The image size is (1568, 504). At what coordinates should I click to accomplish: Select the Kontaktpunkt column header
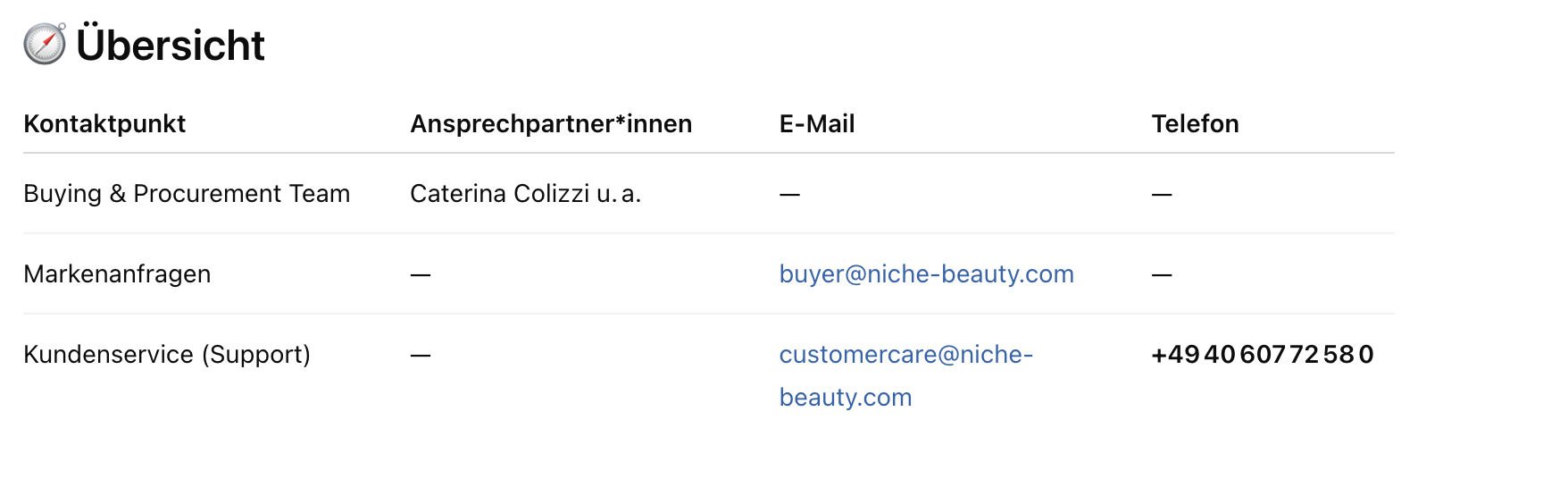[104, 124]
